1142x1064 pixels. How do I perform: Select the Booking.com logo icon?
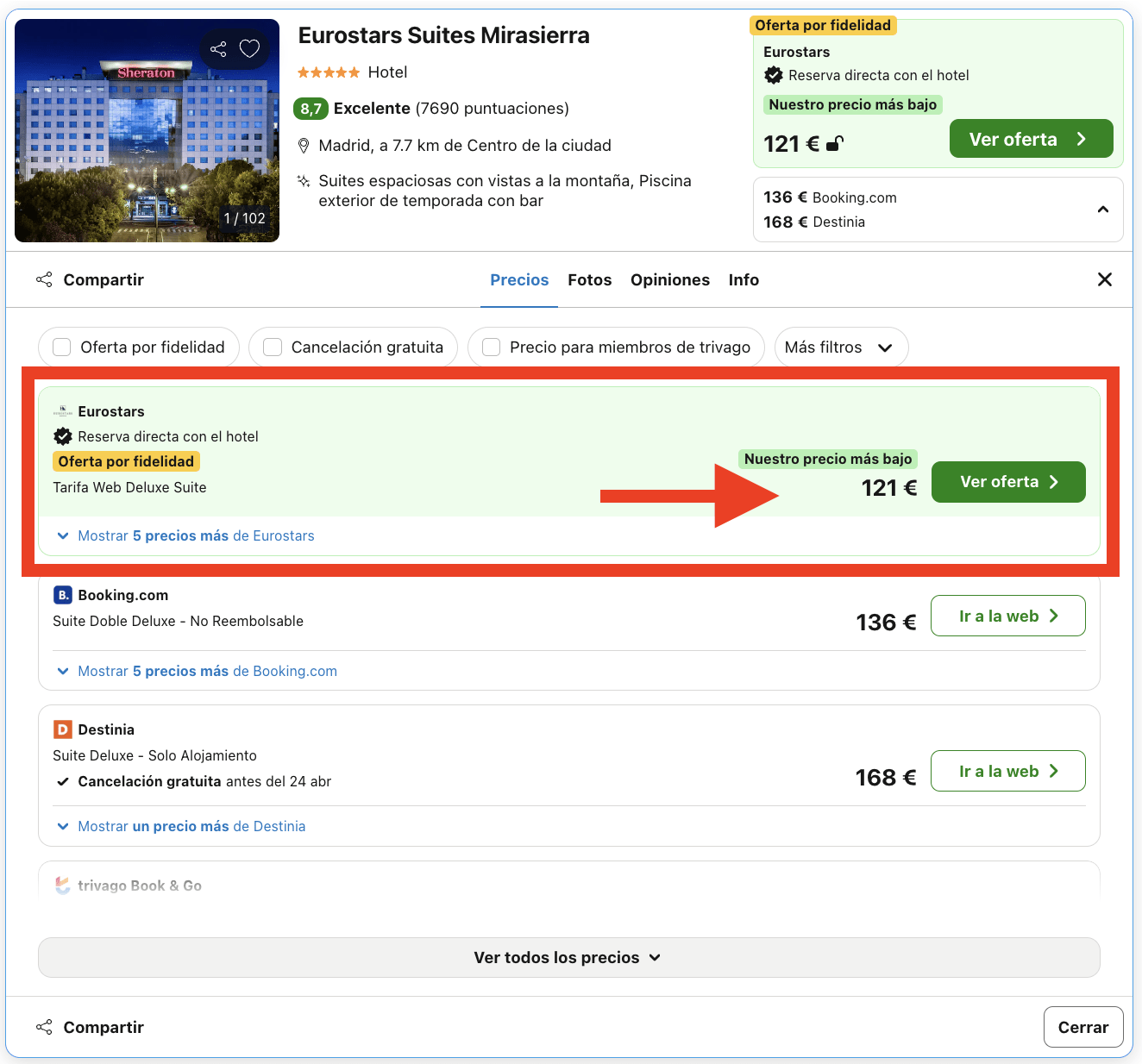tap(62, 595)
